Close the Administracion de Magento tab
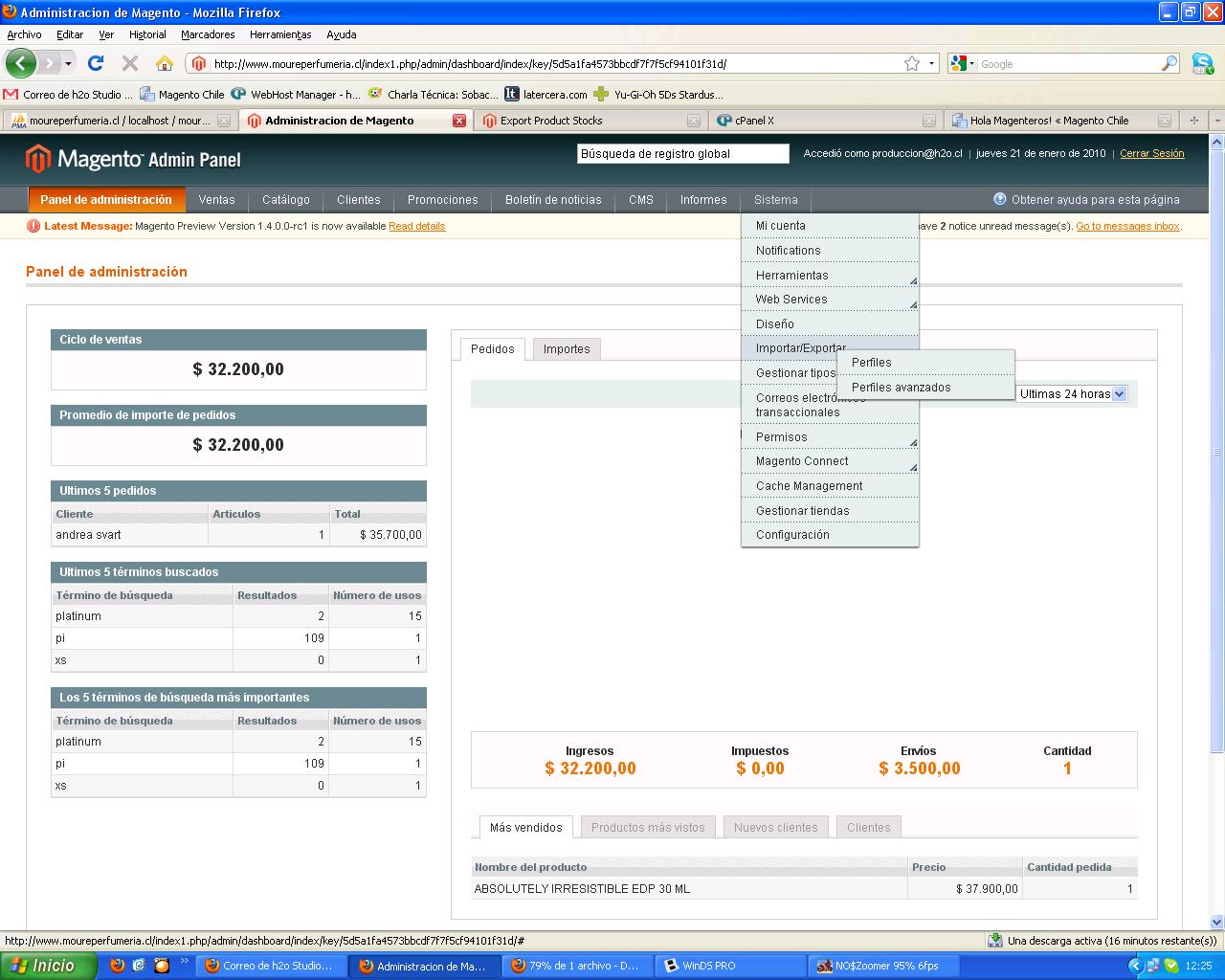Viewport: 1225px width, 980px height. coord(459,121)
